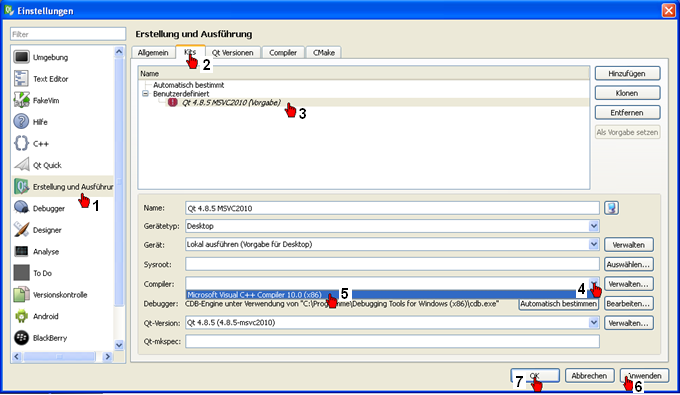
Task: Open the Android settings icon
Action: coord(21,317)
